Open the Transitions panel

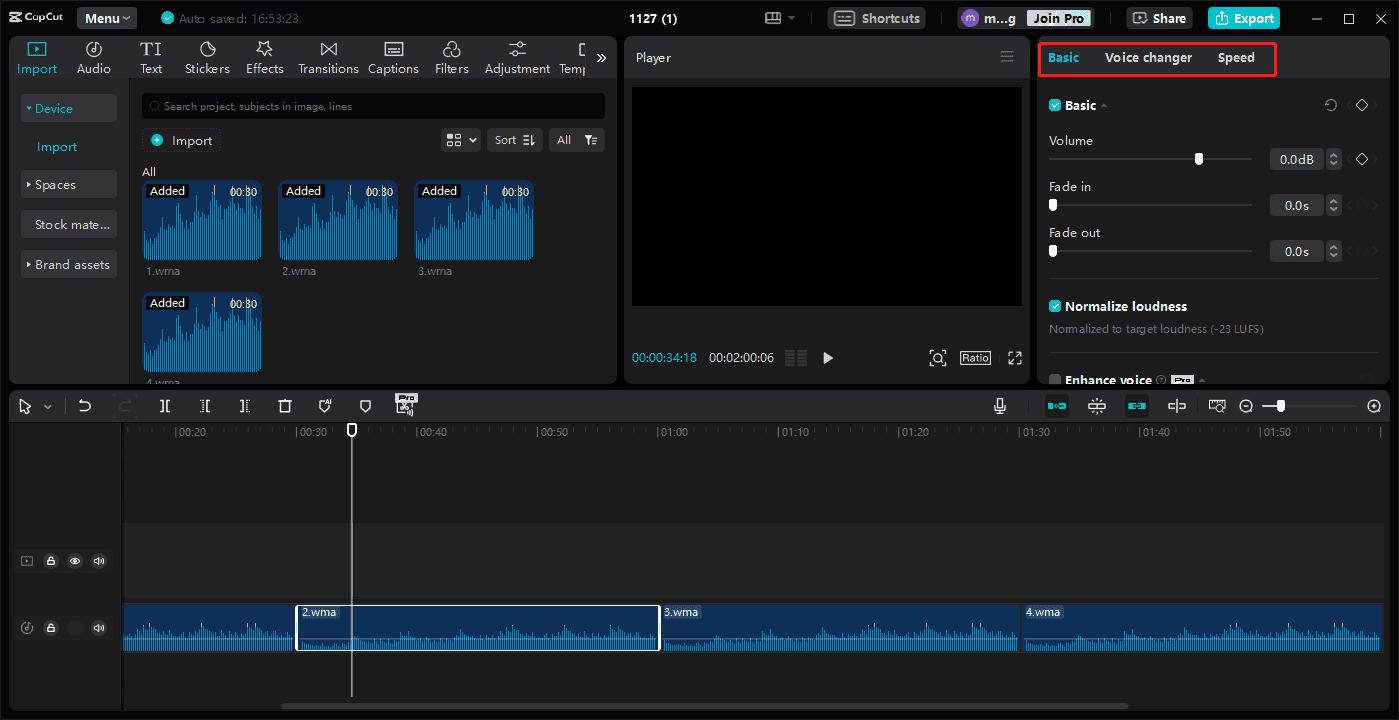coord(328,56)
